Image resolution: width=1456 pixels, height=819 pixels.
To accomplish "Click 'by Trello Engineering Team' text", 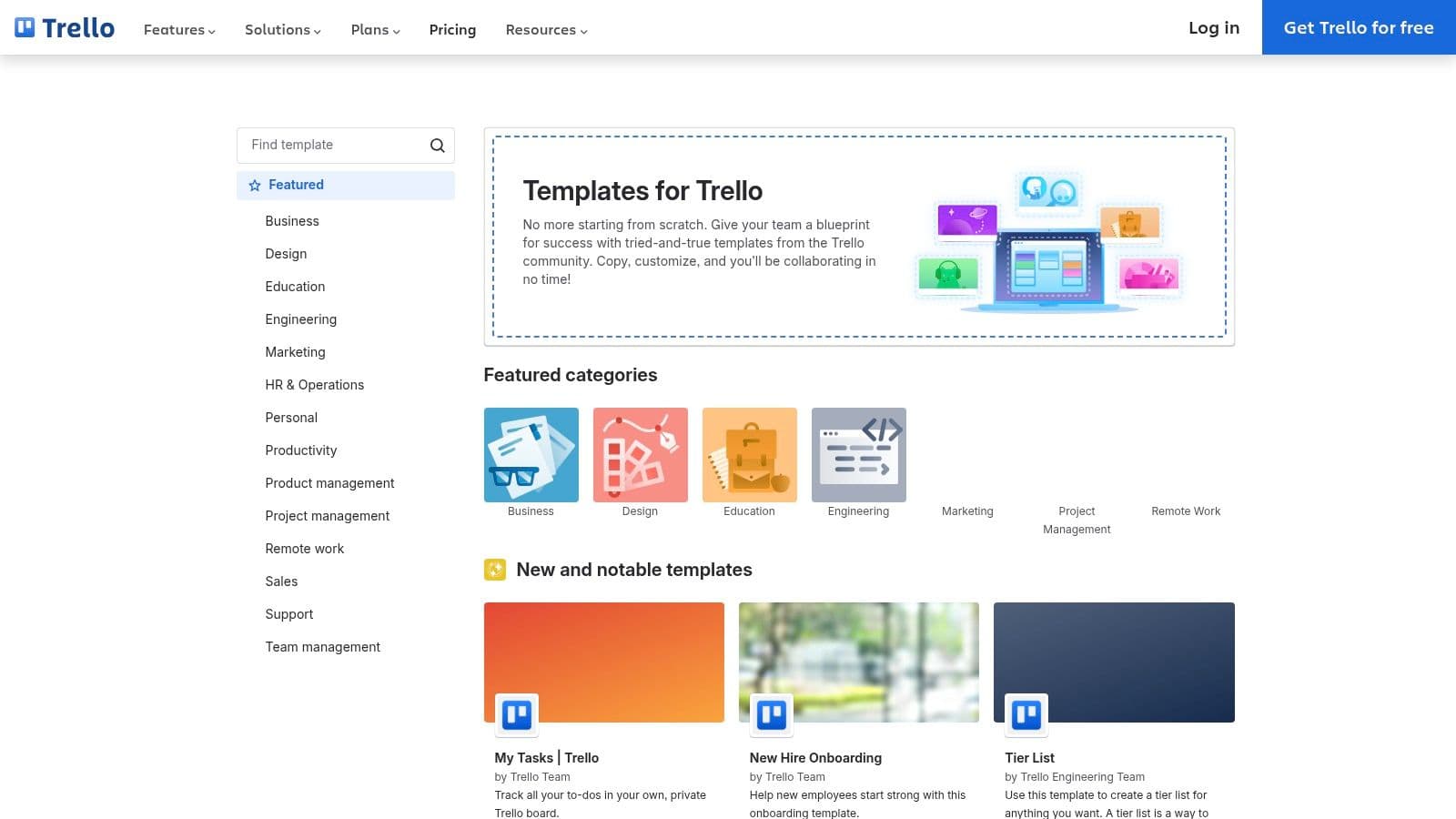I will pos(1075,777).
